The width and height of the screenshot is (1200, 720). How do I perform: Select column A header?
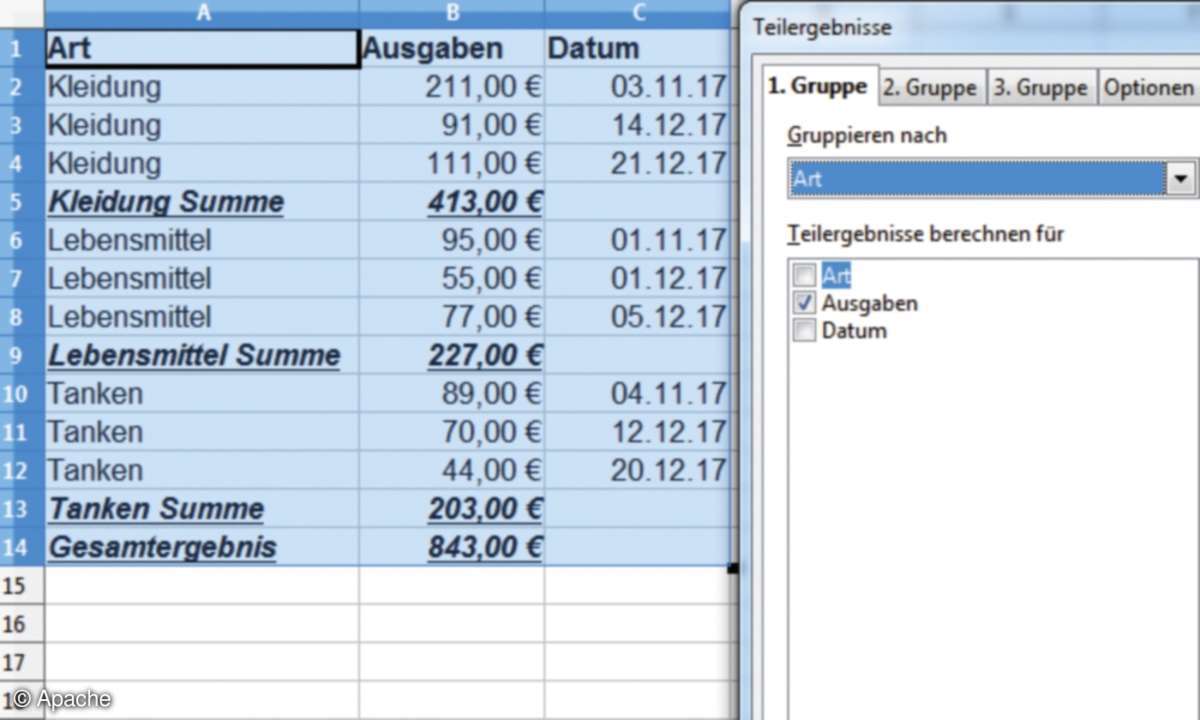202,13
